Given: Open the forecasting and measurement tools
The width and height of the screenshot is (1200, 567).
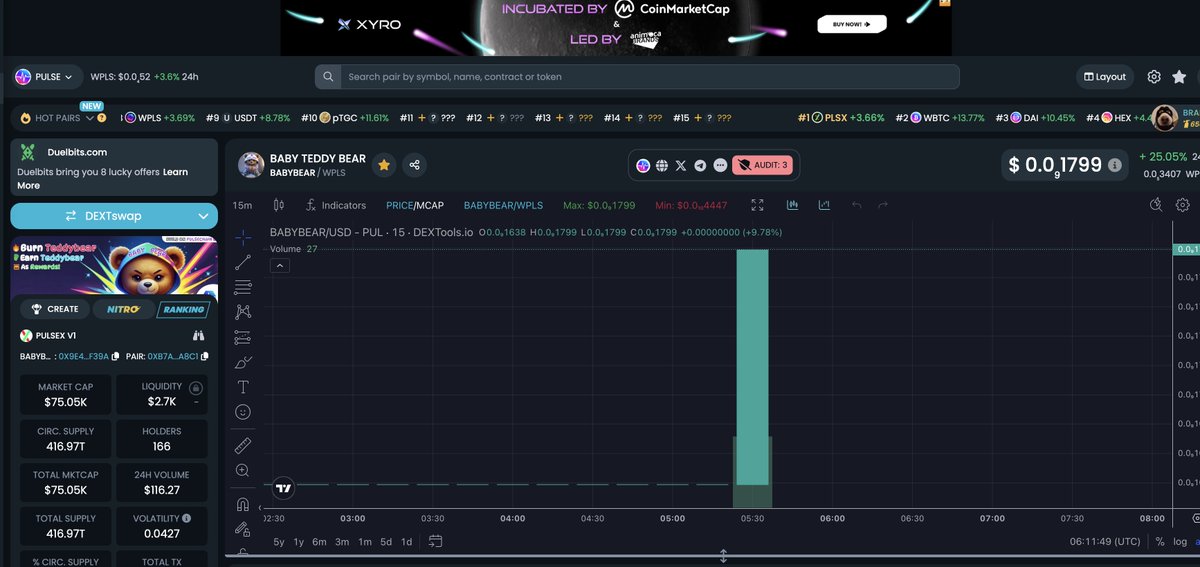Looking at the screenshot, I should [x=243, y=338].
